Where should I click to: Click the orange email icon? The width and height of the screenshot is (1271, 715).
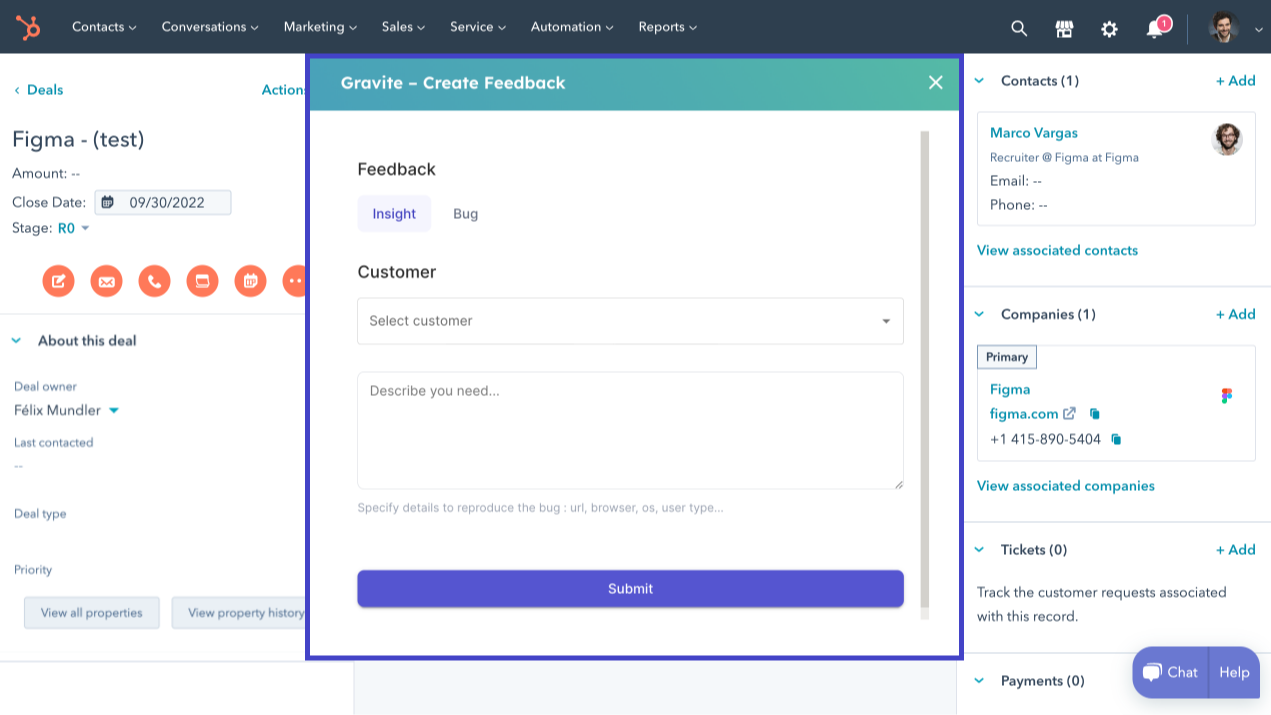pos(106,281)
